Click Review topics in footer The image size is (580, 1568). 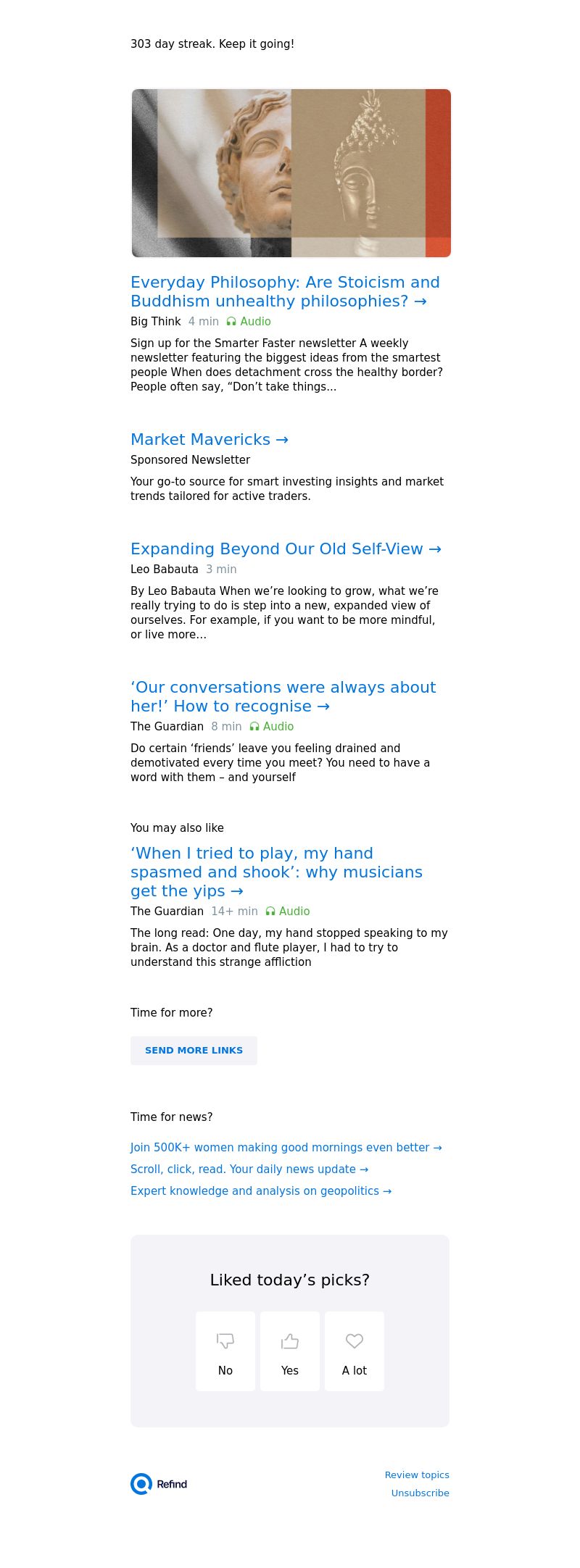[x=417, y=1475]
